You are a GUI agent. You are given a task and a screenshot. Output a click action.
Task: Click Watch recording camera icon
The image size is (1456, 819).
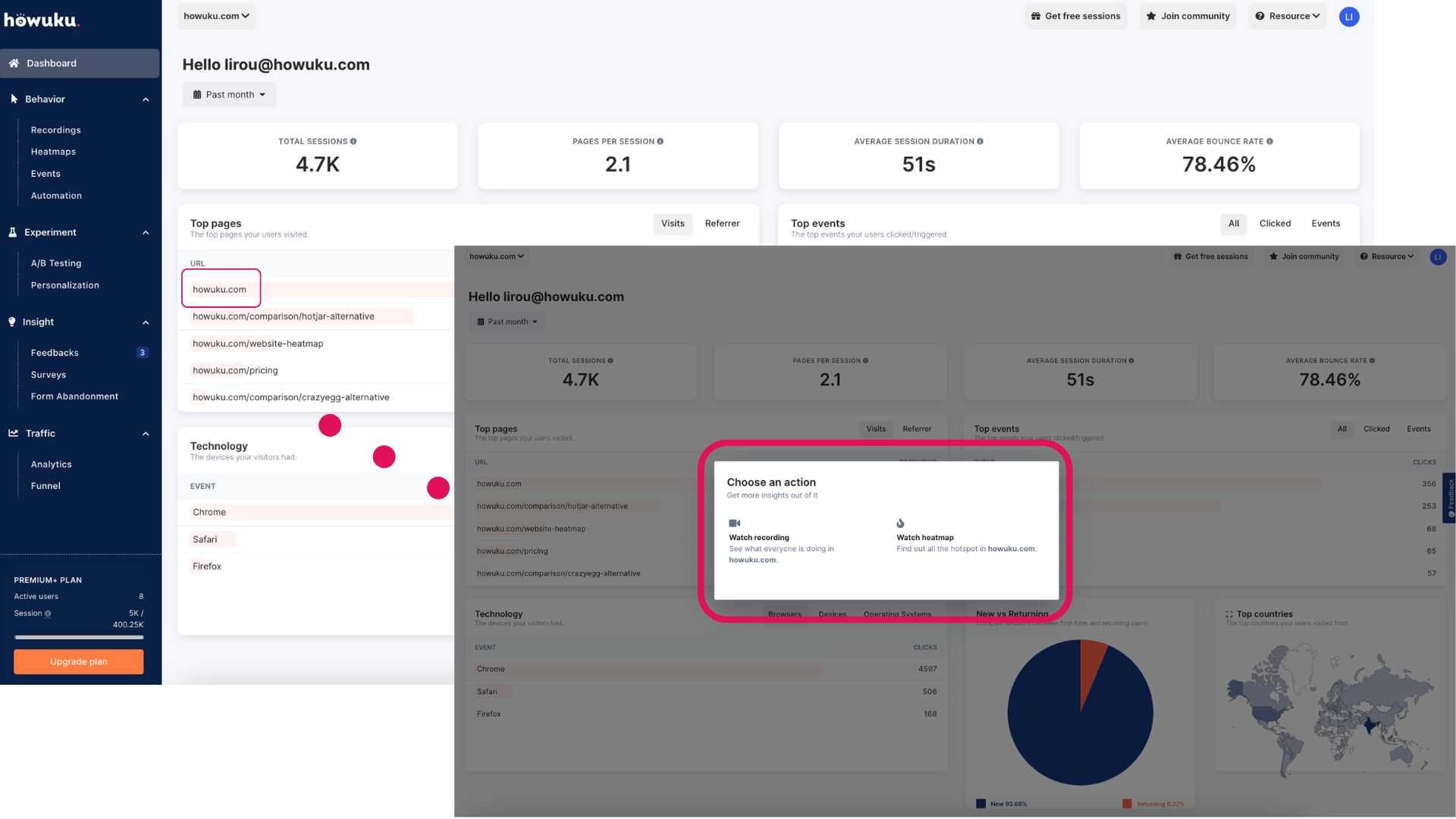734,523
